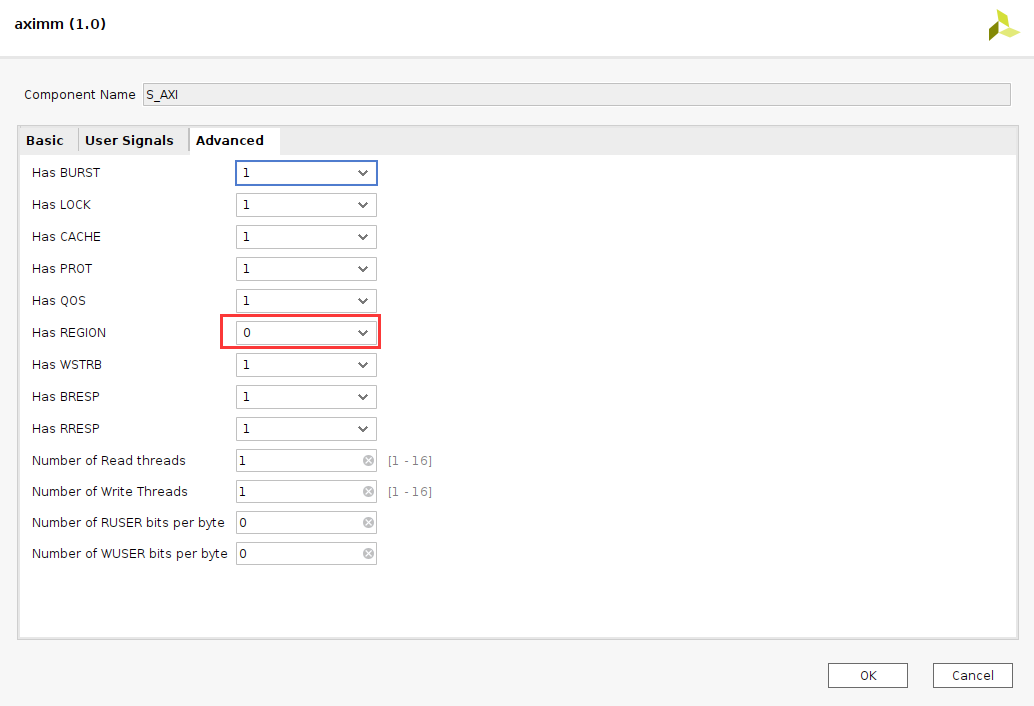1034x706 pixels.
Task: Click the 'Has REGION' label text
Action: tap(69, 333)
